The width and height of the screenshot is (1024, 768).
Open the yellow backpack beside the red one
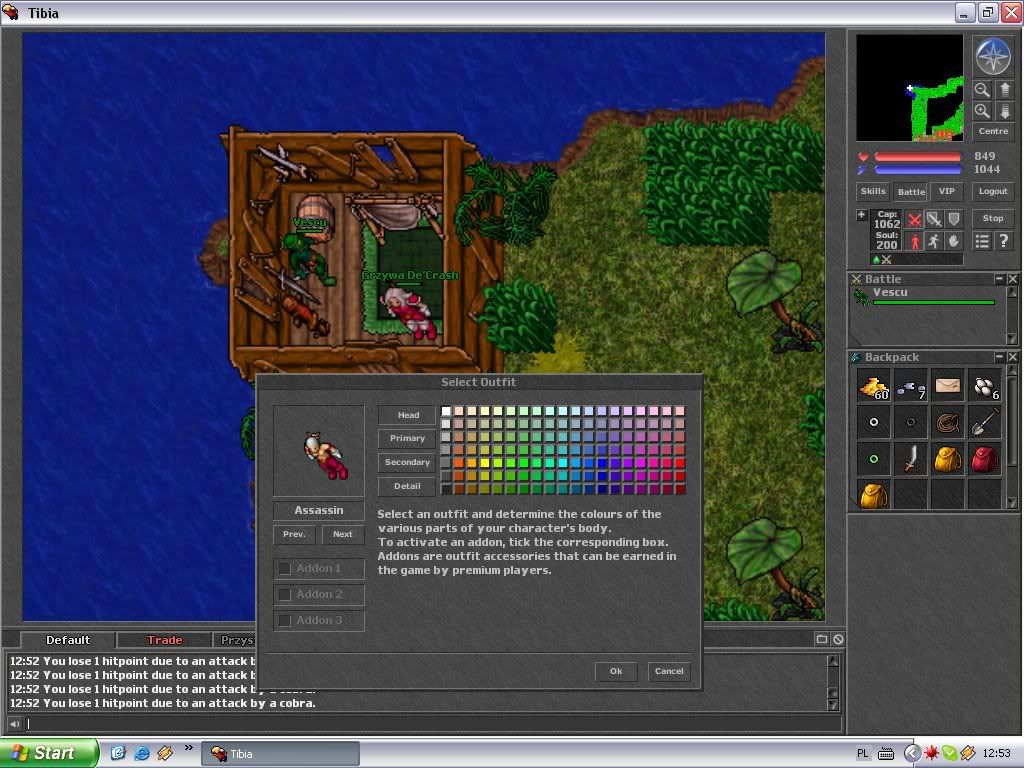(x=948, y=460)
